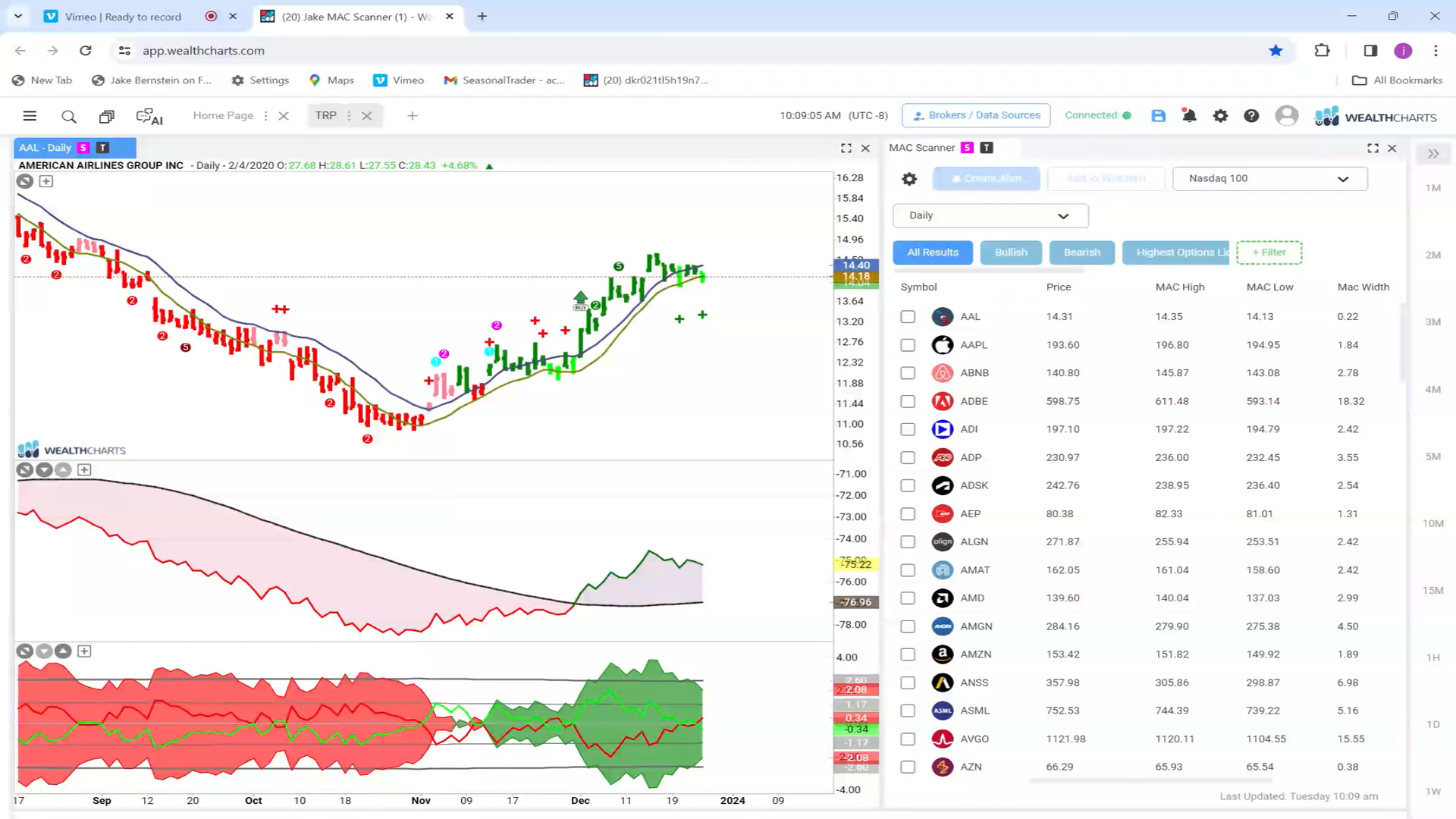The width and height of the screenshot is (1456, 819).
Task: Check the AMZN row checkbox
Action: [908, 654]
